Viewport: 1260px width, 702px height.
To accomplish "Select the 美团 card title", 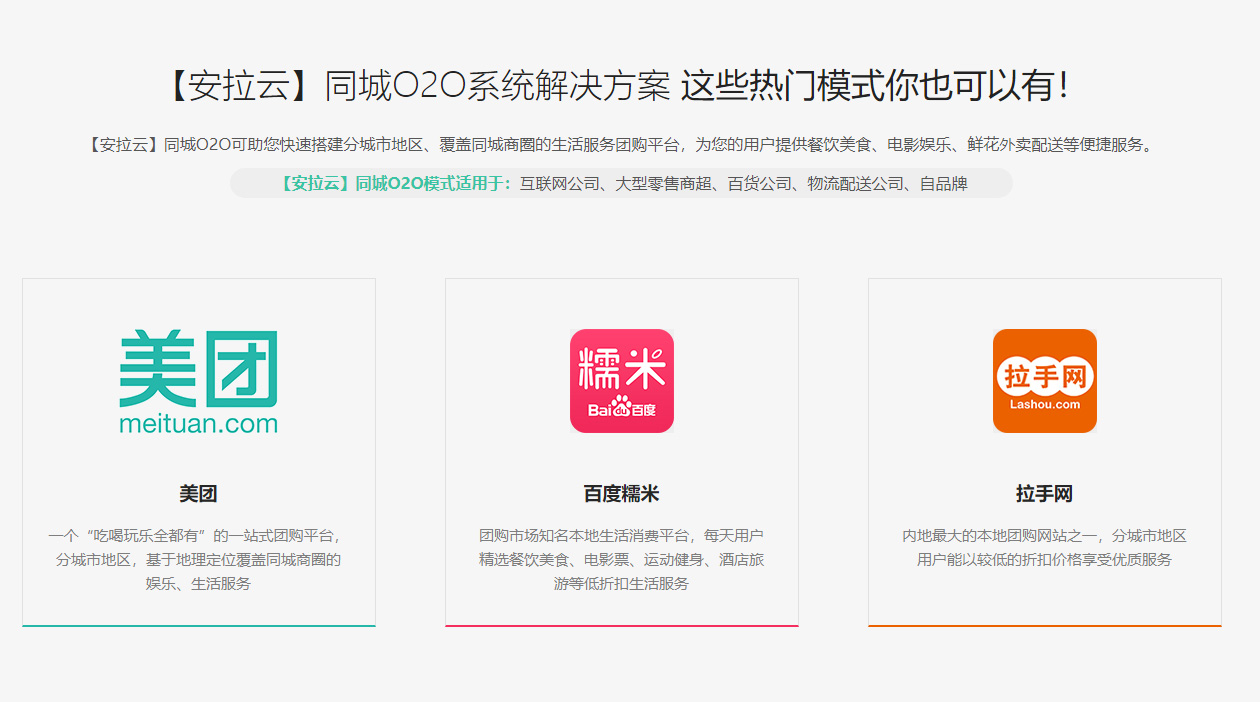I will [199, 494].
